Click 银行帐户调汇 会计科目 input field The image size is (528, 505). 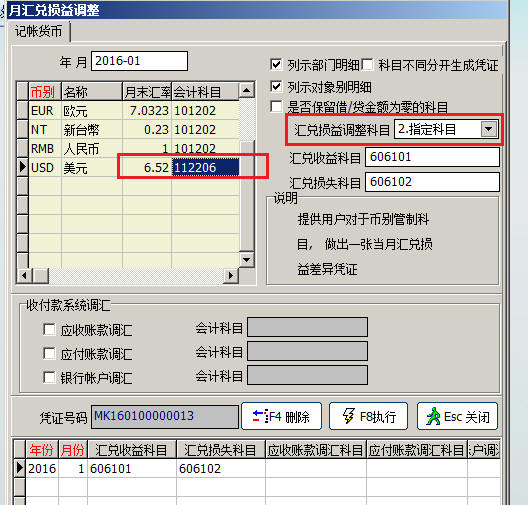click(307, 375)
